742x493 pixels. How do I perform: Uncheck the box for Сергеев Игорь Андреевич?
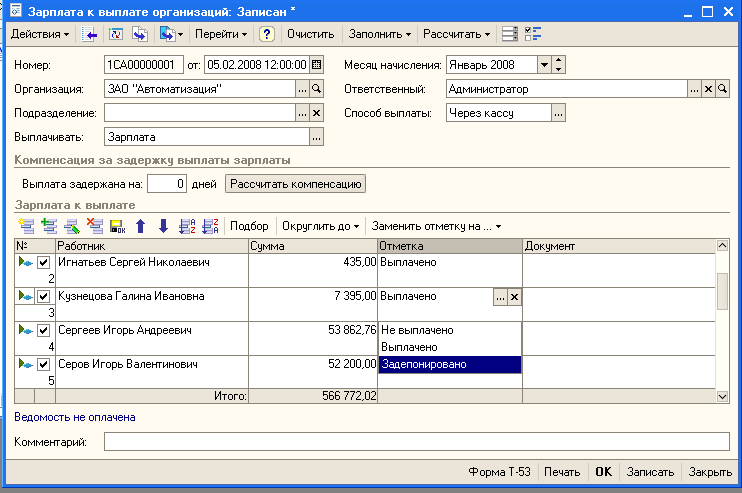(44, 330)
